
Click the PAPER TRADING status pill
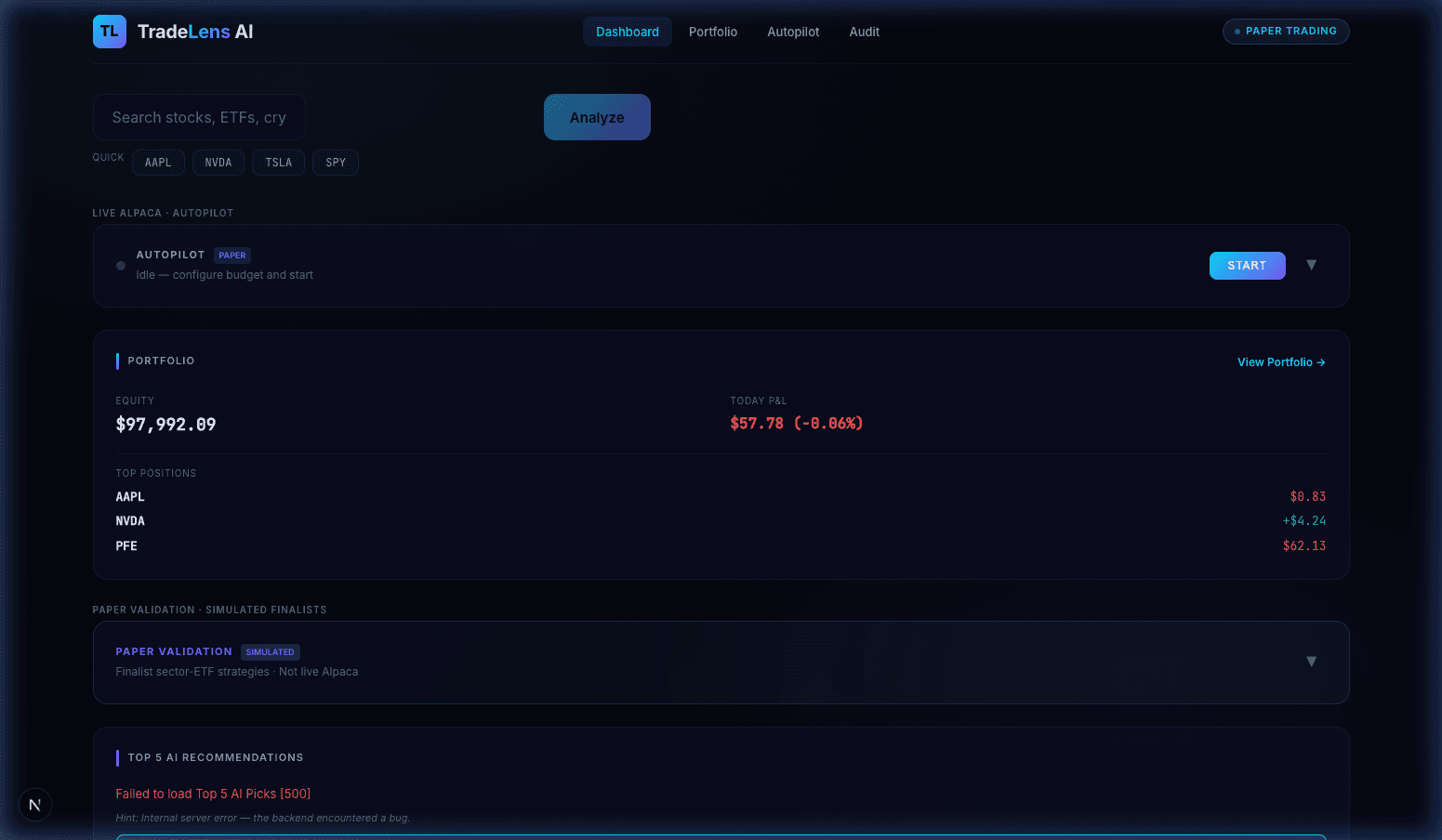point(1286,31)
